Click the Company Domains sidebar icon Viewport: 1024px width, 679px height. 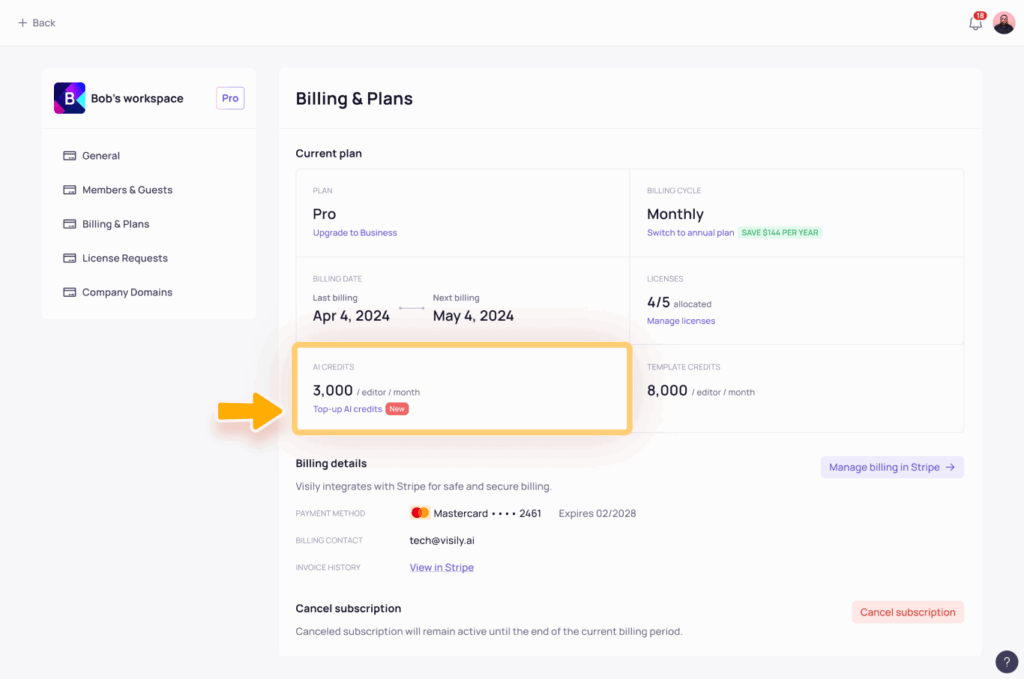coord(70,292)
